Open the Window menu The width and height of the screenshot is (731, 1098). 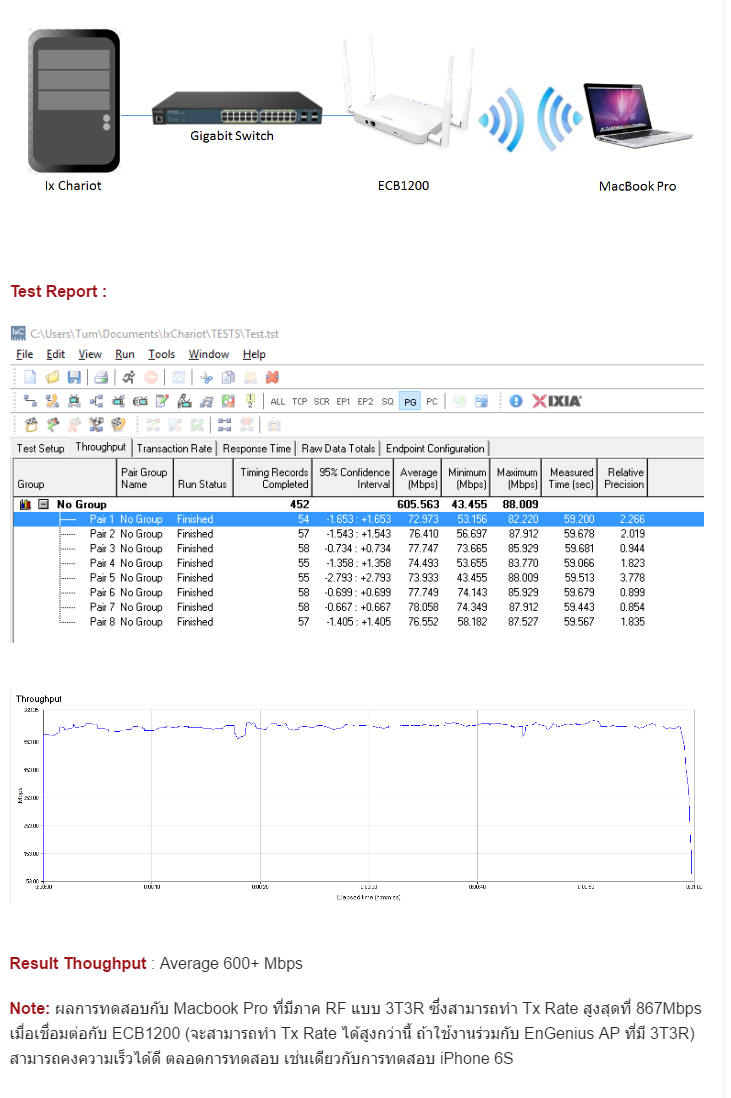click(x=209, y=354)
